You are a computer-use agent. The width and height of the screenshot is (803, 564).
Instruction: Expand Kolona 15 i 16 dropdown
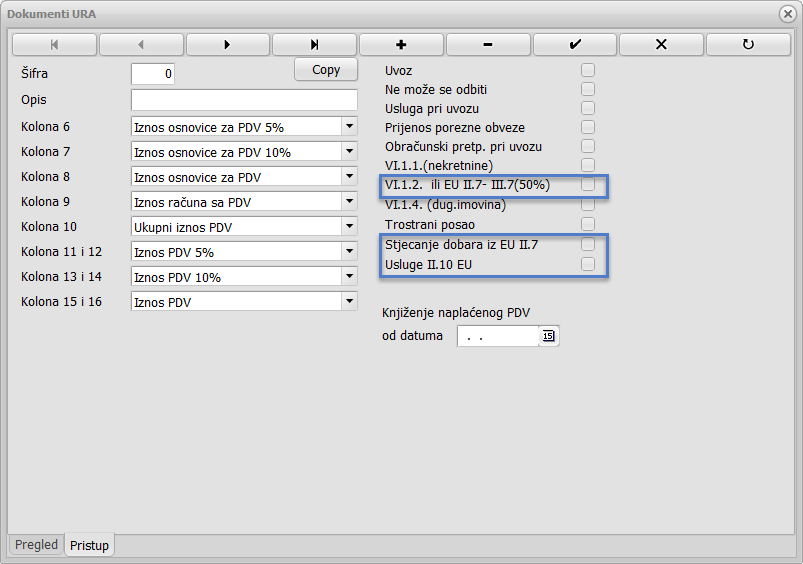[349, 301]
